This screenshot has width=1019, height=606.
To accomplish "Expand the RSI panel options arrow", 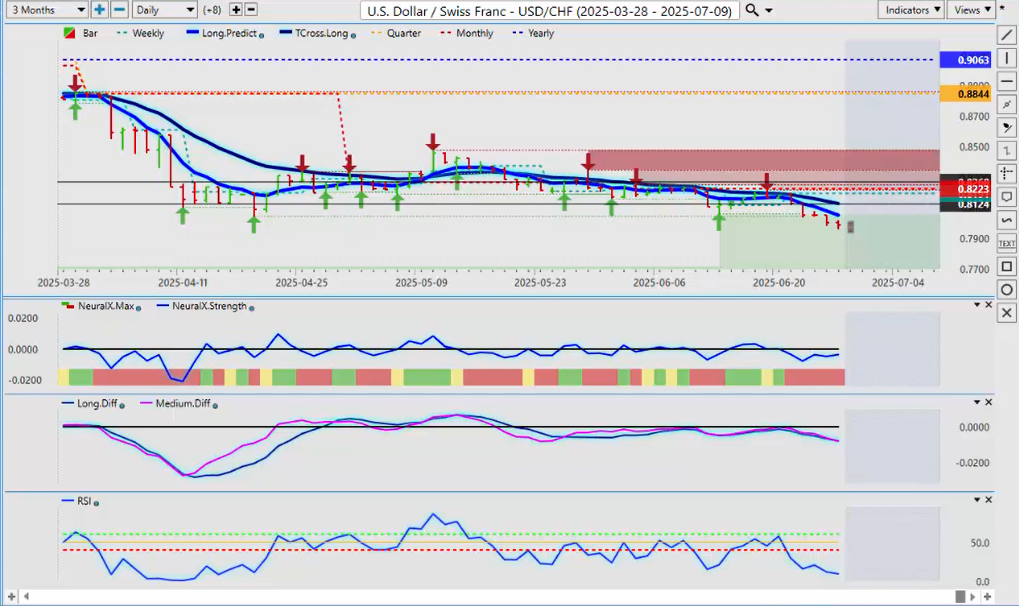I will [x=976, y=499].
